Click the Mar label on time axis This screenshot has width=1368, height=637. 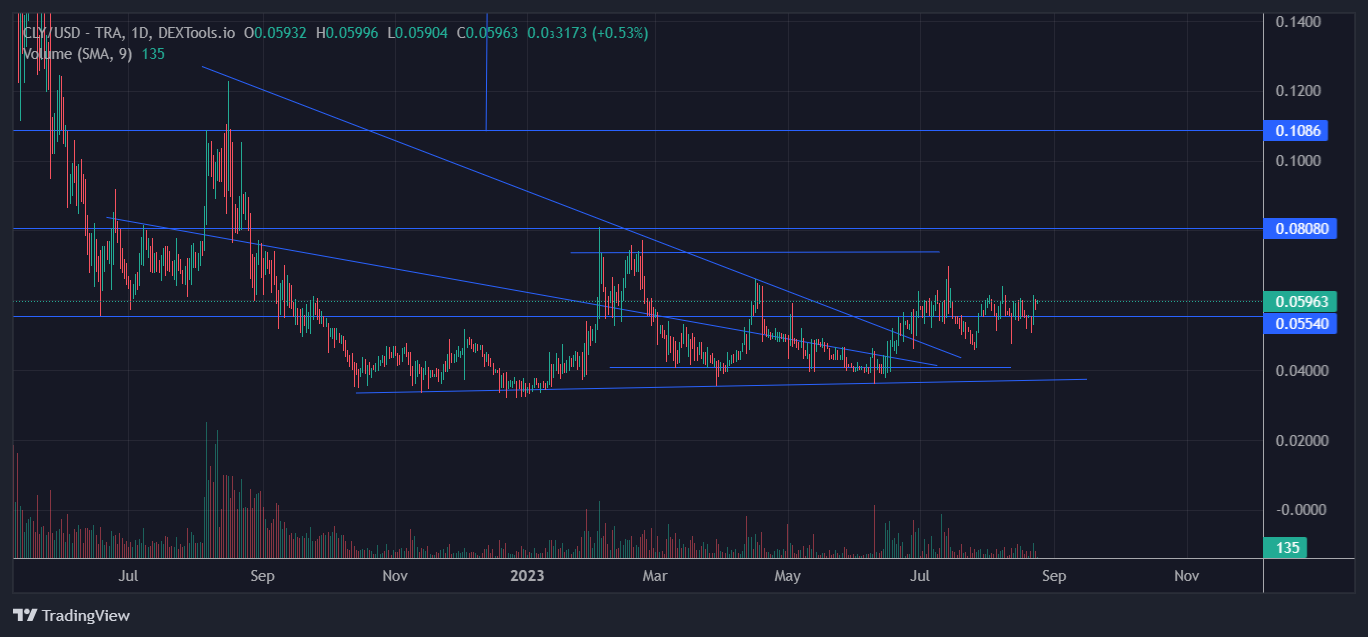[654, 576]
